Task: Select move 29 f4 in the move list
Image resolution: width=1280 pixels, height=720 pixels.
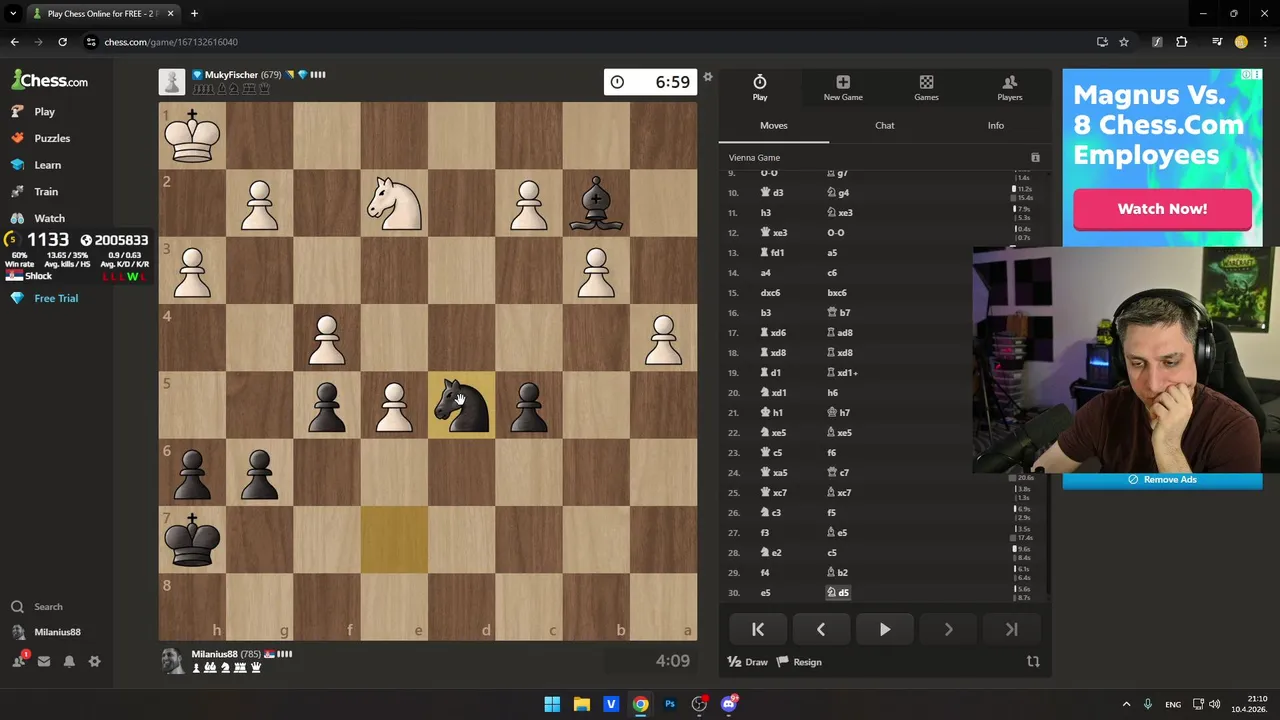Action: point(764,573)
